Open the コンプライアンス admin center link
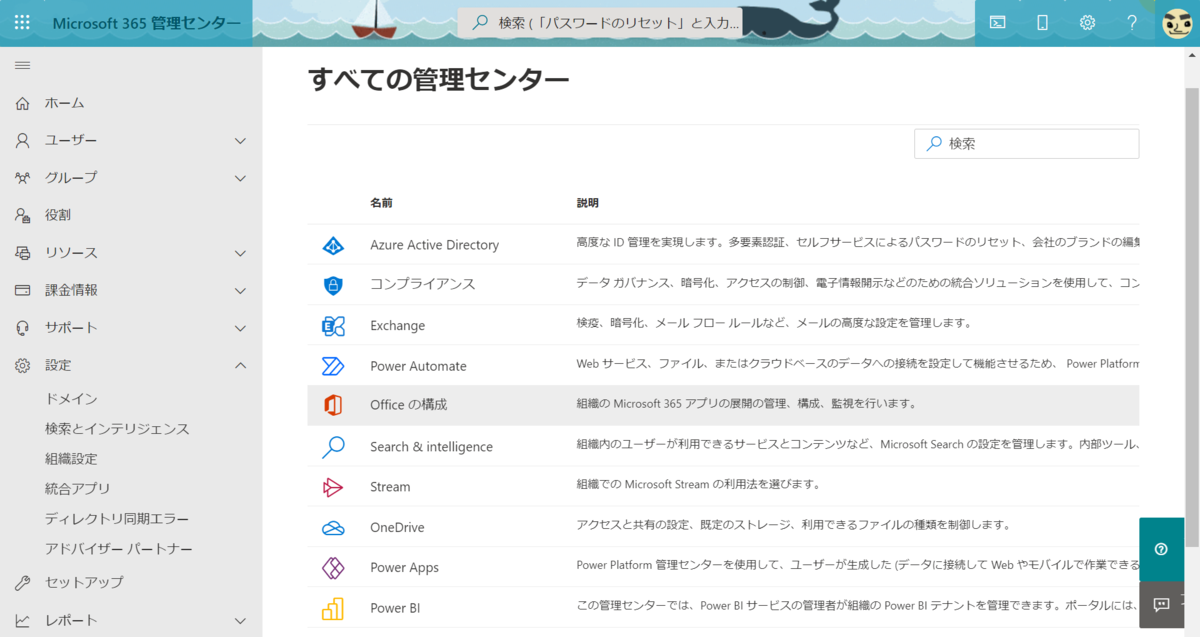Image resolution: width=1200 pixels, height=637 pixels. pyautogui.click(x=422, y=284)
